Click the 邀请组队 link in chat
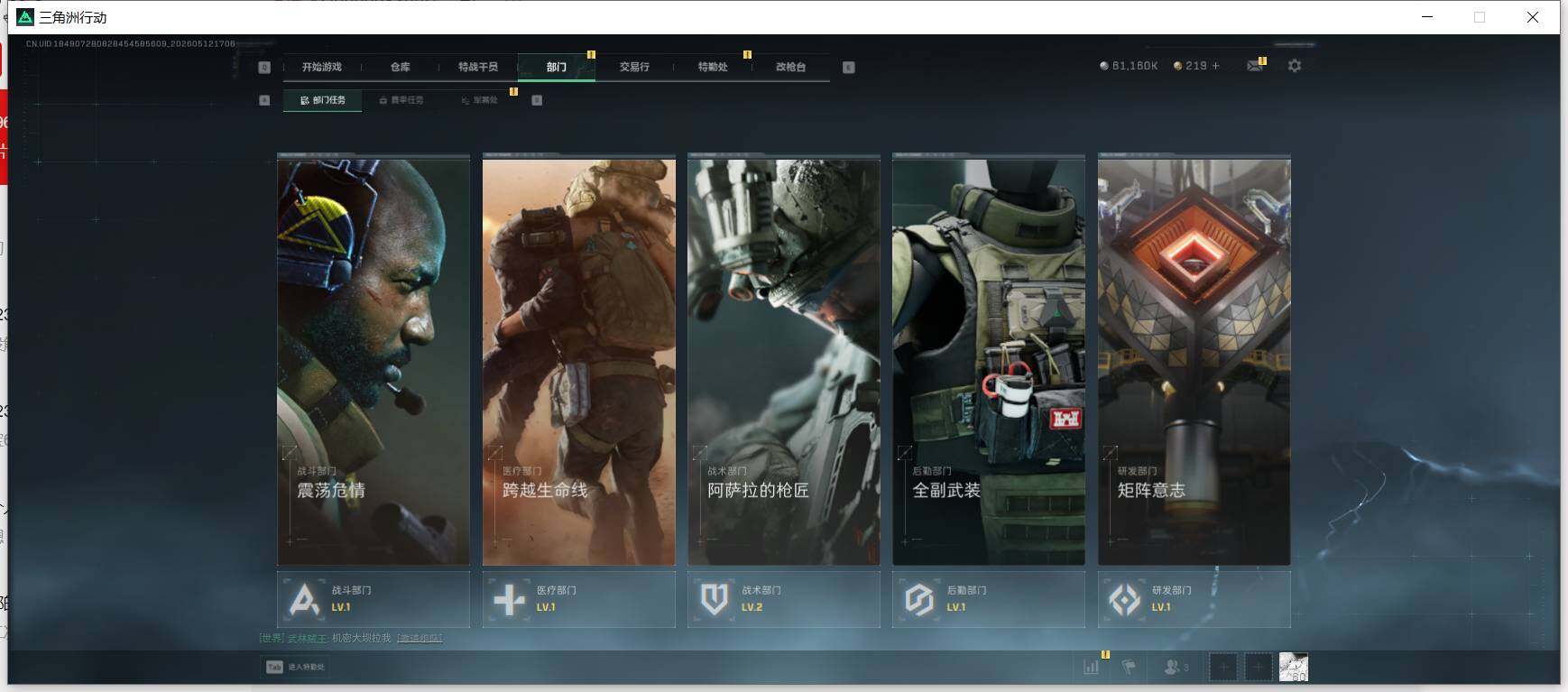The image size is (1568, 692). coord(420,638)
